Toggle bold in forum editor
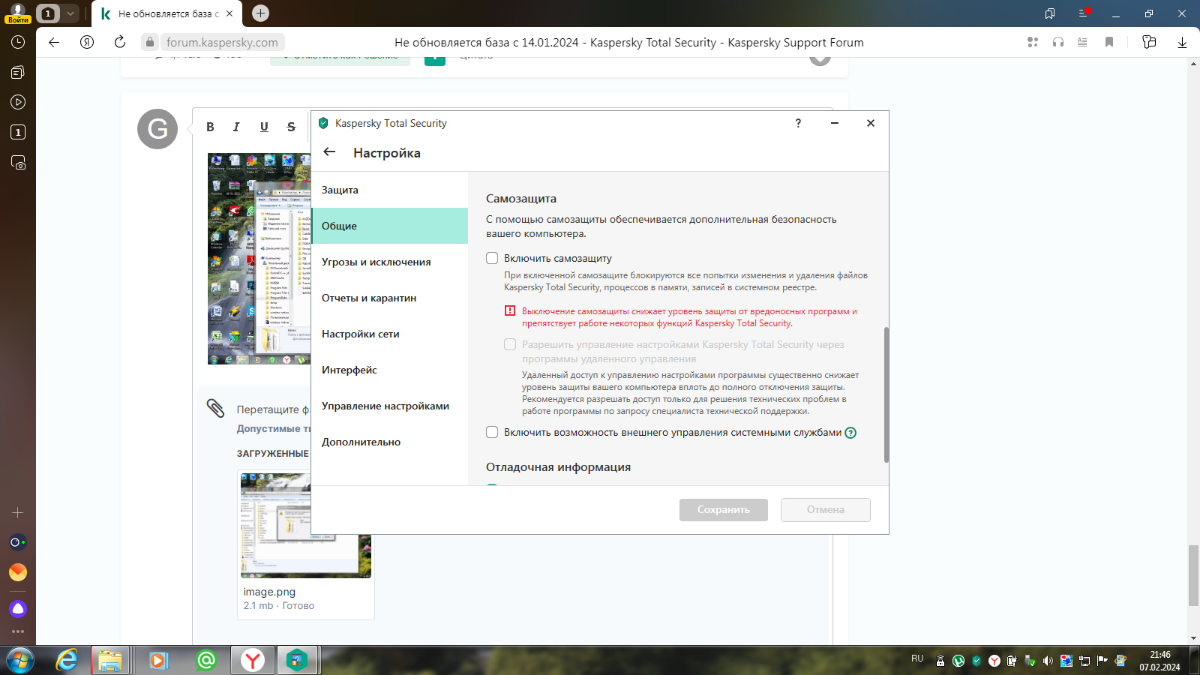 pos(210,127)
